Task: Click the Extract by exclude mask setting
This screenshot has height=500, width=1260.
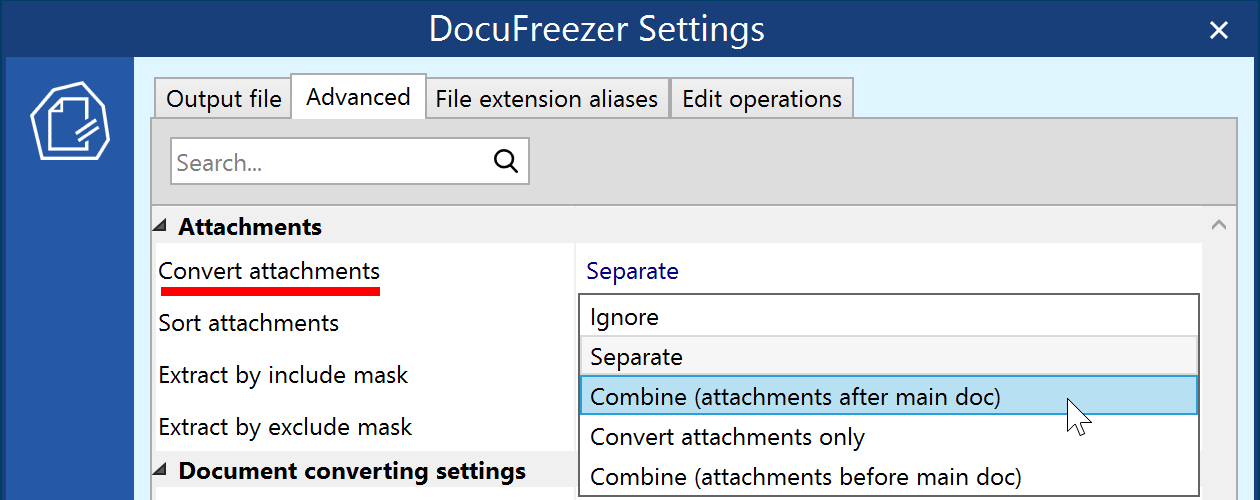Action: click(x=285, y=427)
